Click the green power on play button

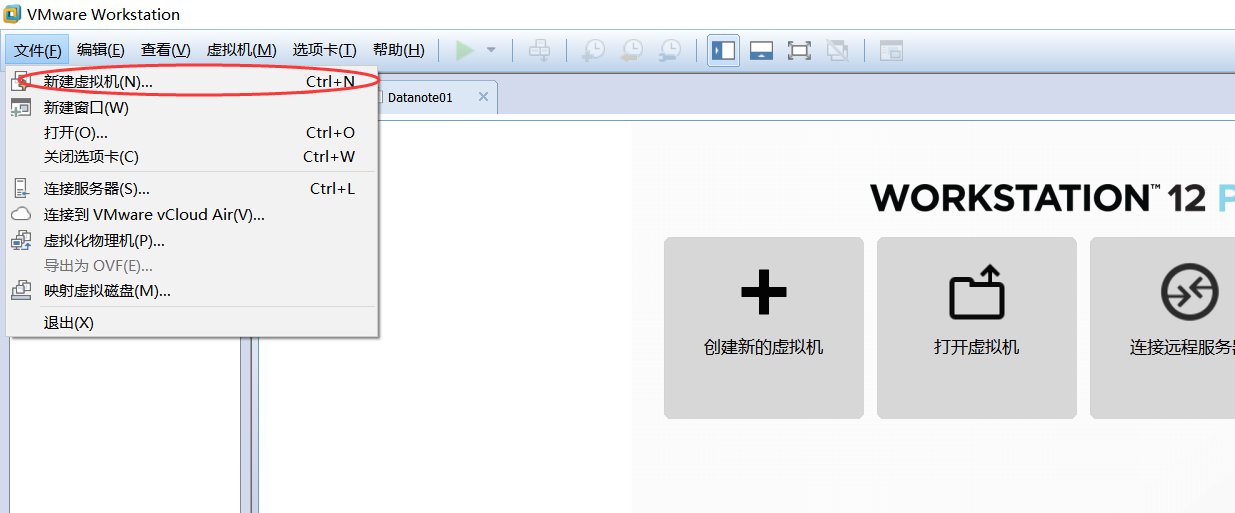tap(465, 50)
